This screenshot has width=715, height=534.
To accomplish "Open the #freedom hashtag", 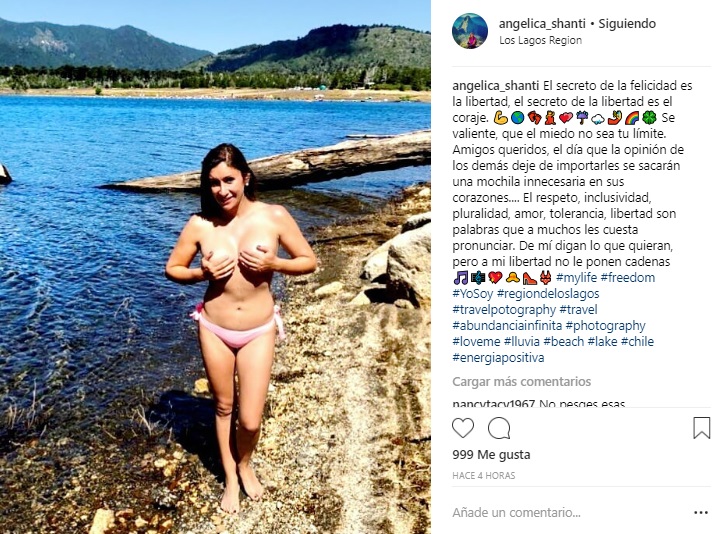I will (628, 277).
